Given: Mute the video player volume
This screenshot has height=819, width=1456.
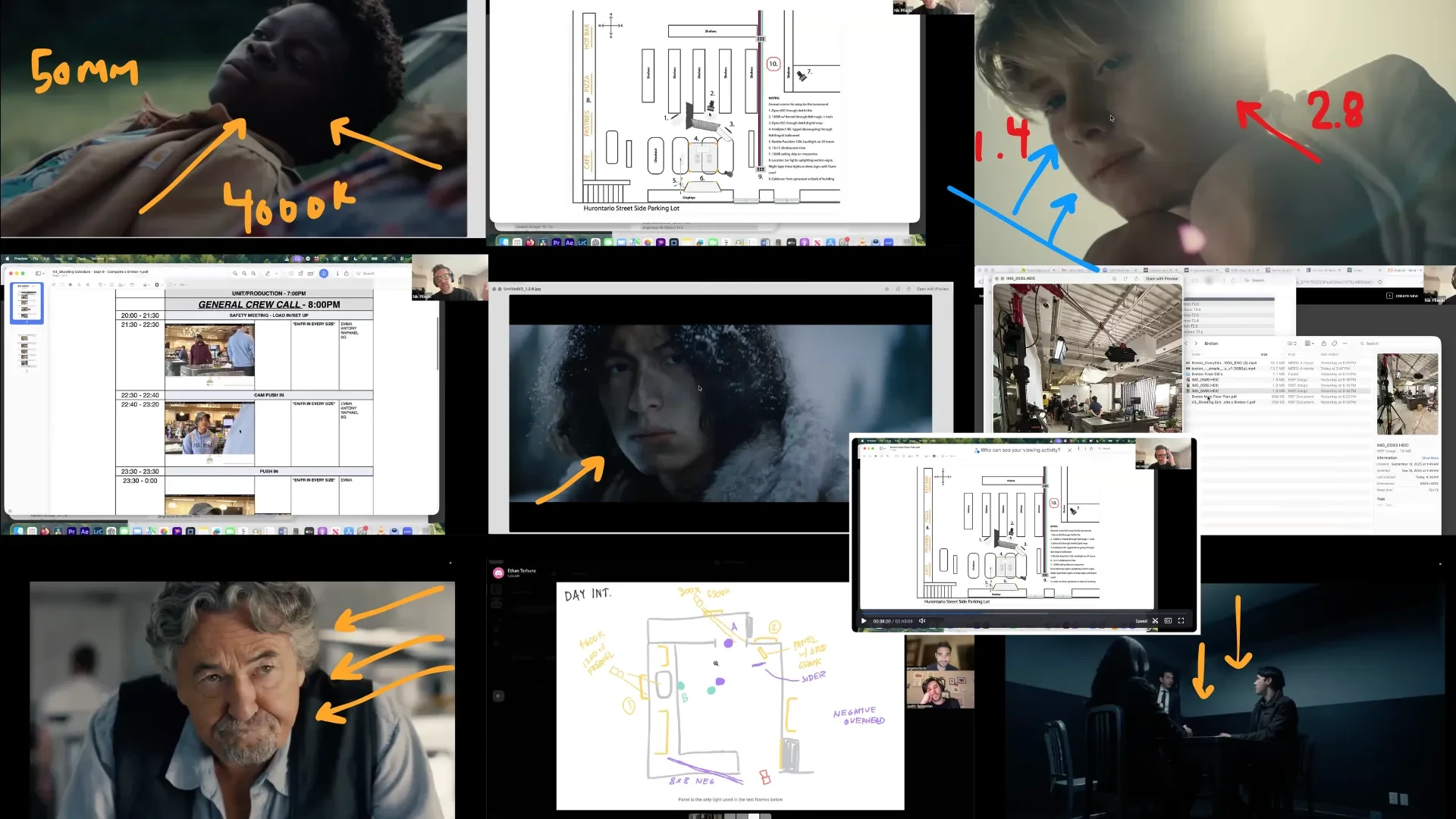Looking at the screenshot, I should (x=922, y=621).
